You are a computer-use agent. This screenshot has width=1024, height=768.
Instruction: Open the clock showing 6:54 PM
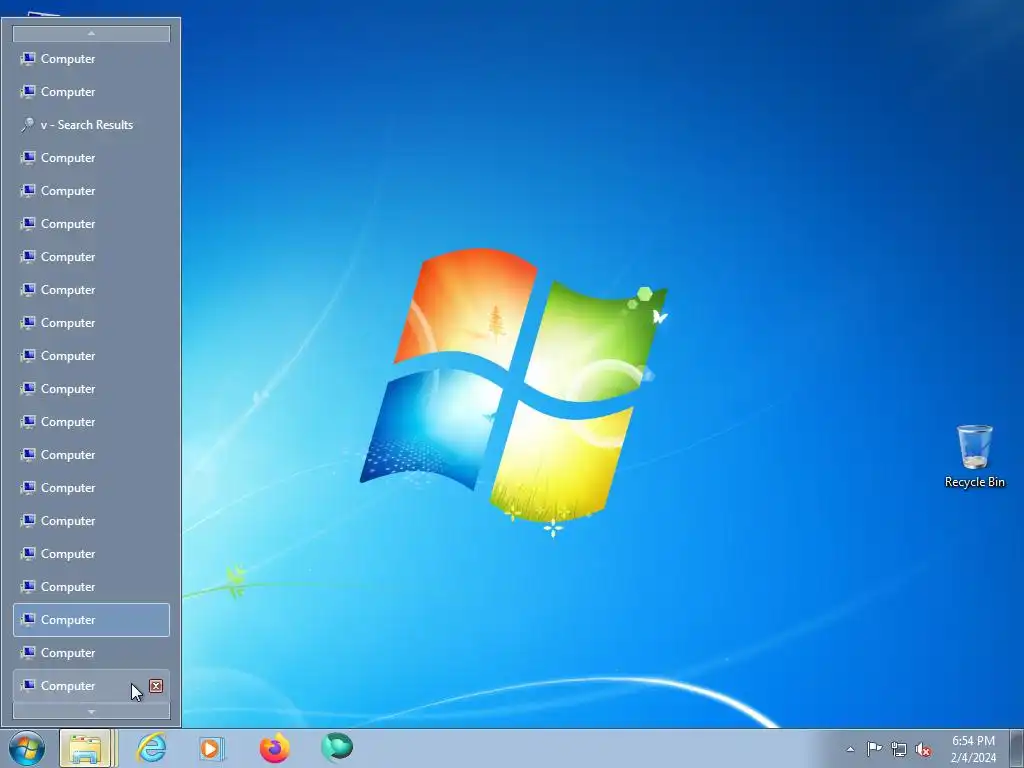coord(973,749)
